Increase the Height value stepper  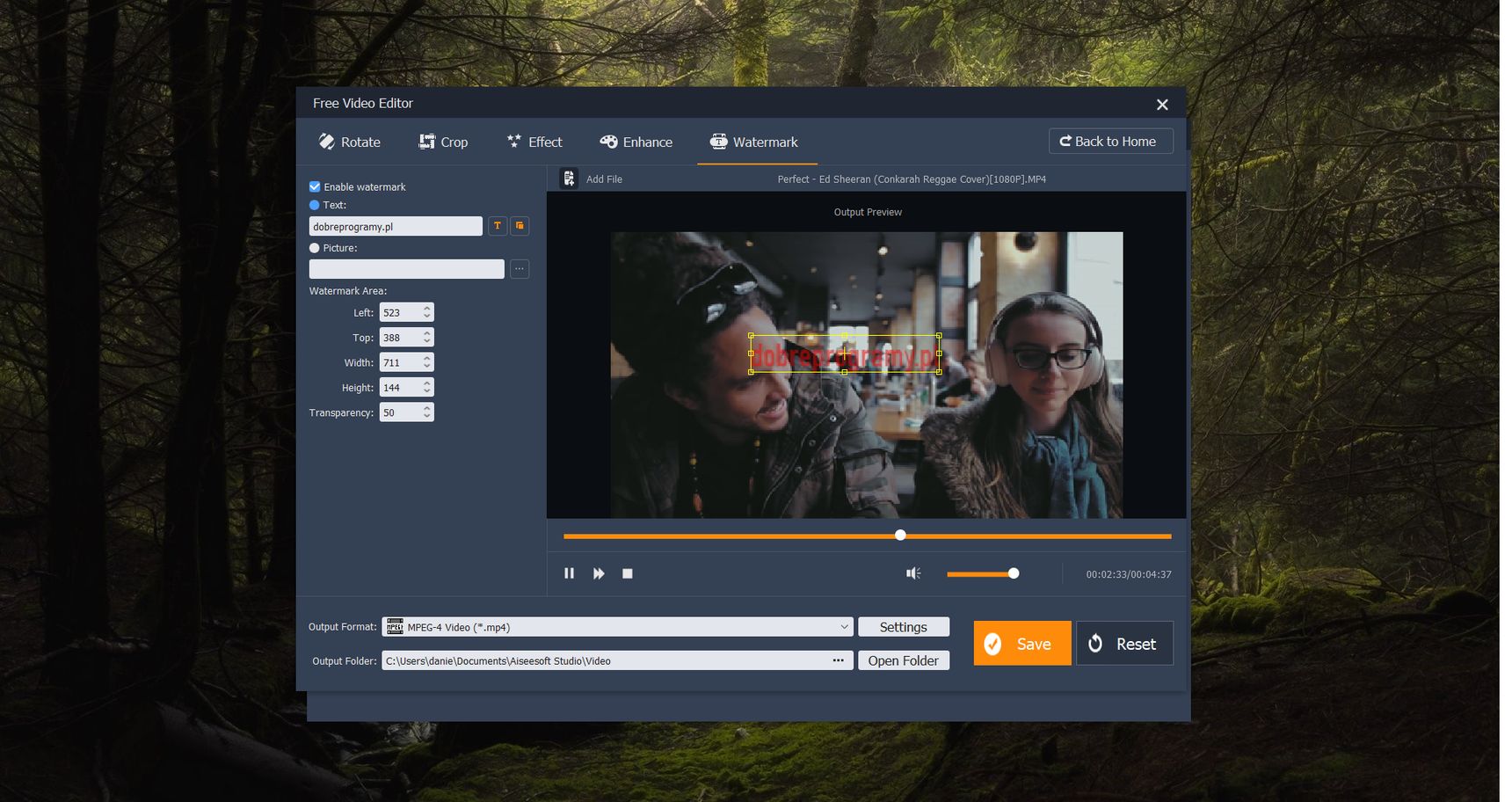pos(427,383)
